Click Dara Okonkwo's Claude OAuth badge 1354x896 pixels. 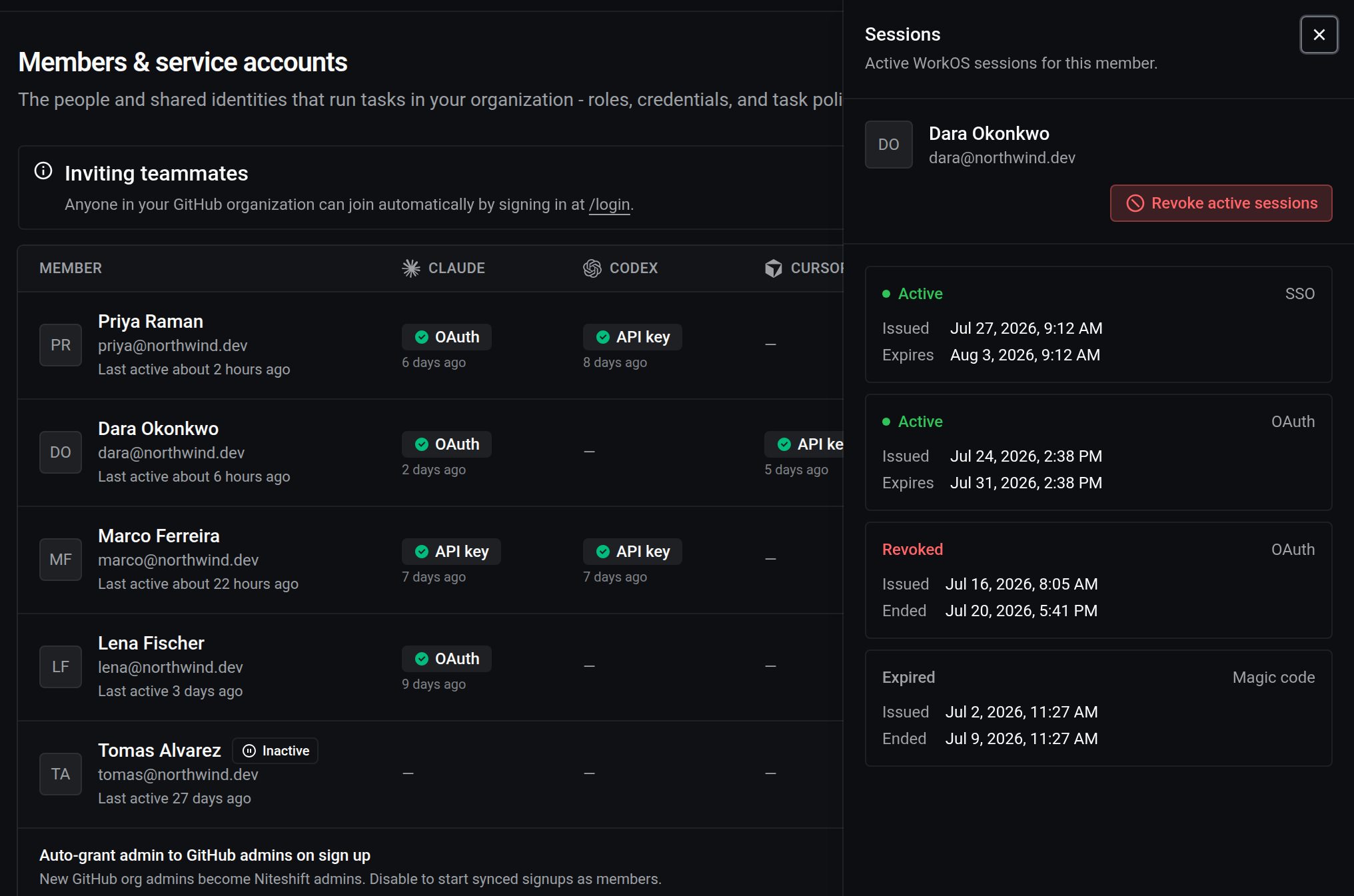(x=446, y=444)
